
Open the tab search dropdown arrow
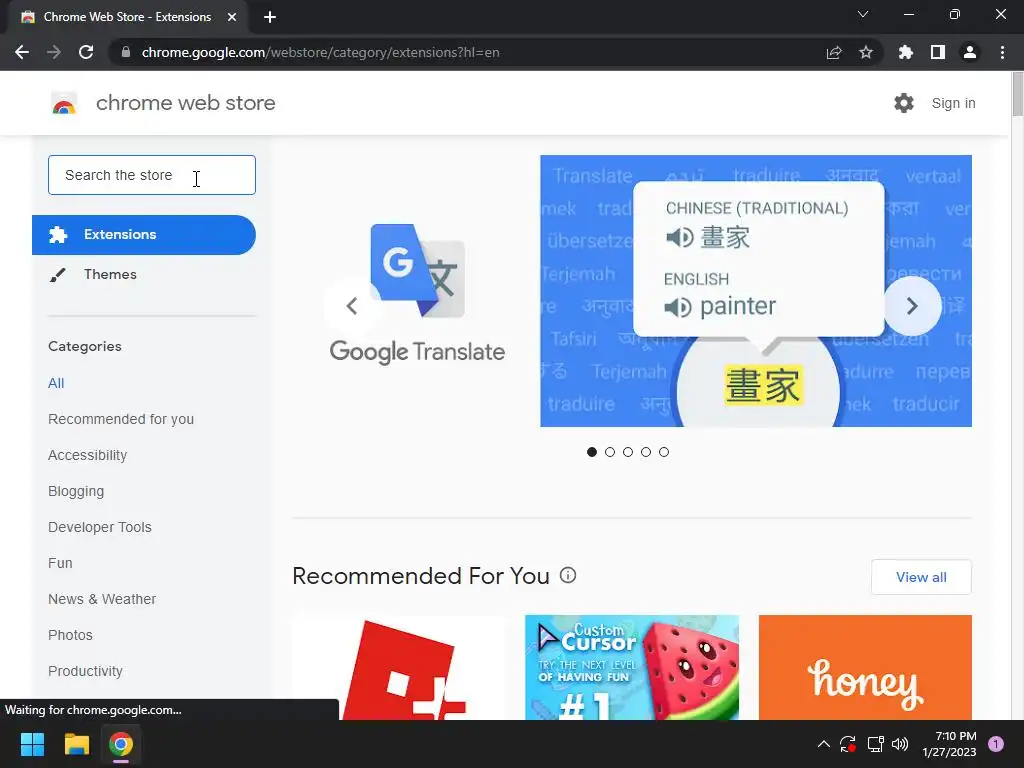point(863,14)
